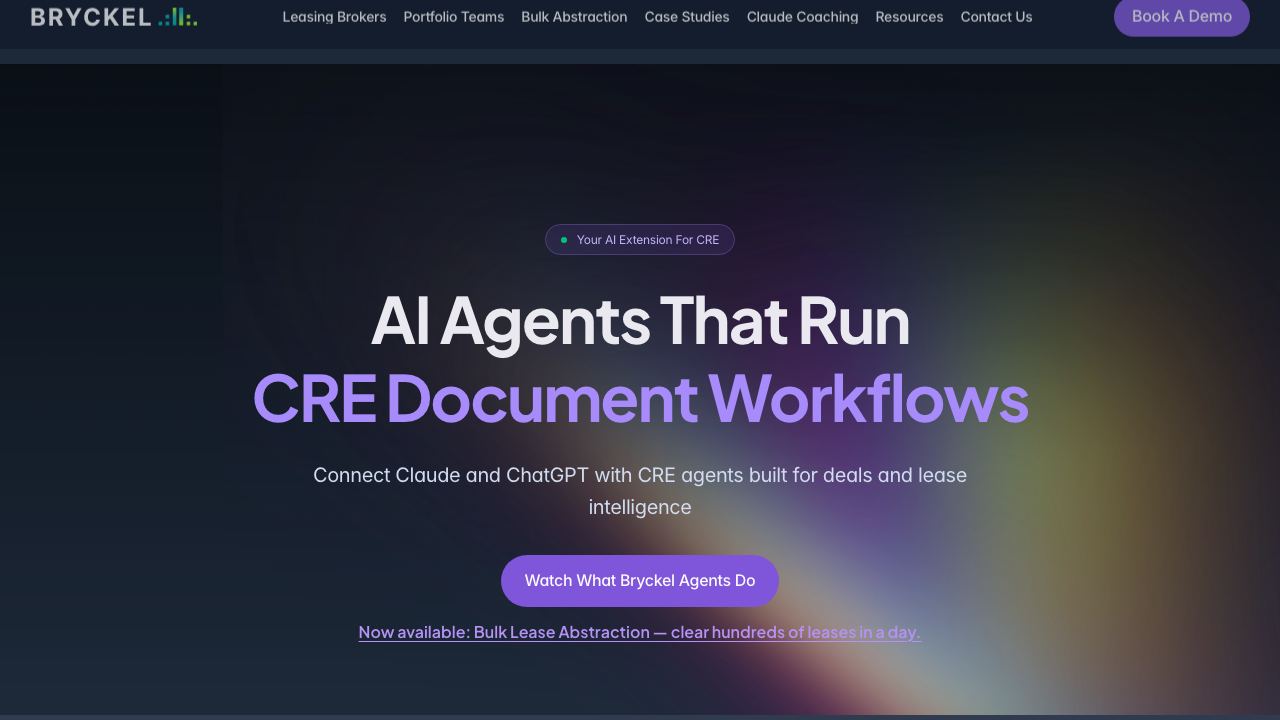Click the 'AI Agents That Run' heading
1280x720 pixels.
click(640, 321)
